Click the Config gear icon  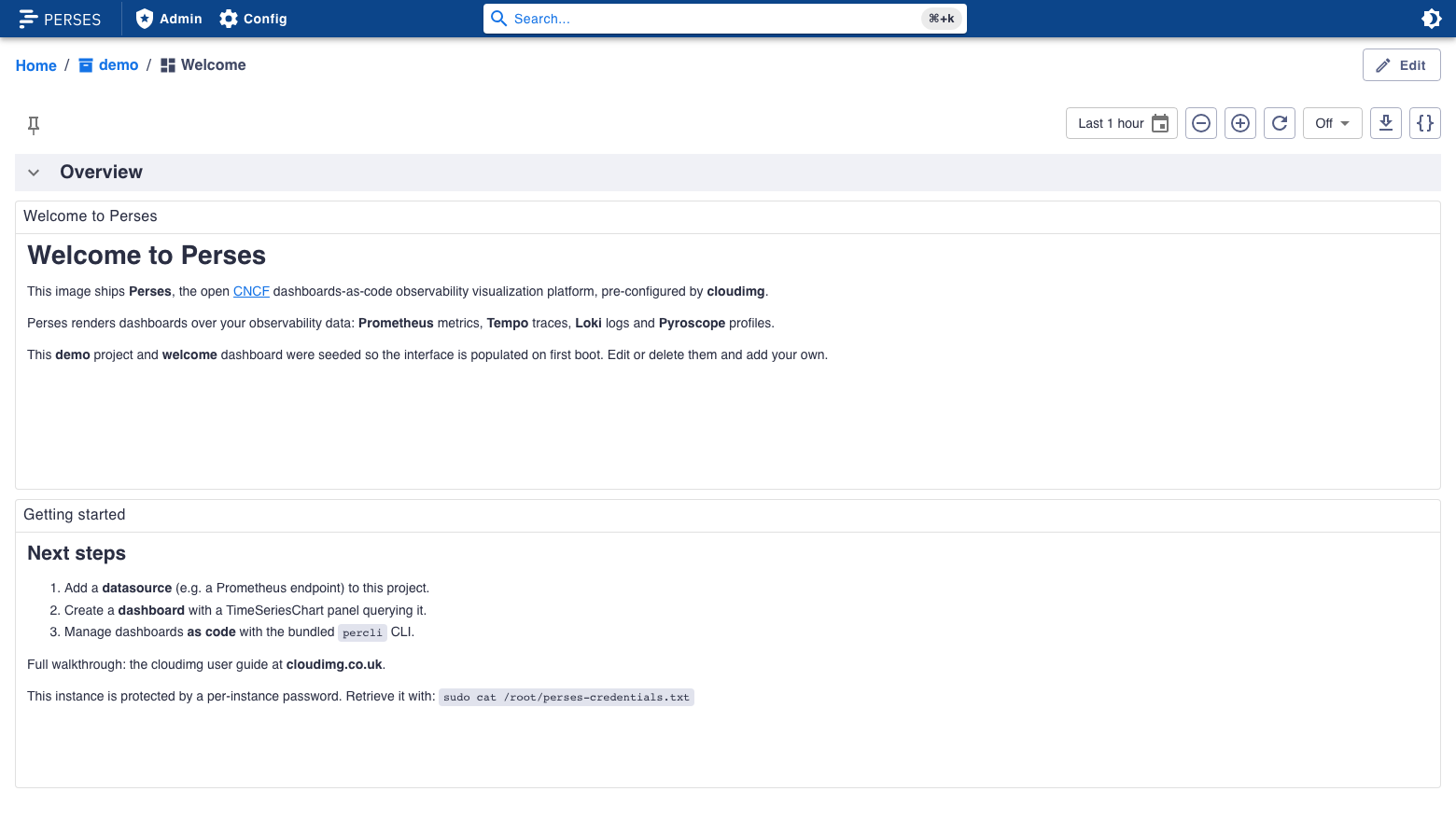(229, 19)
